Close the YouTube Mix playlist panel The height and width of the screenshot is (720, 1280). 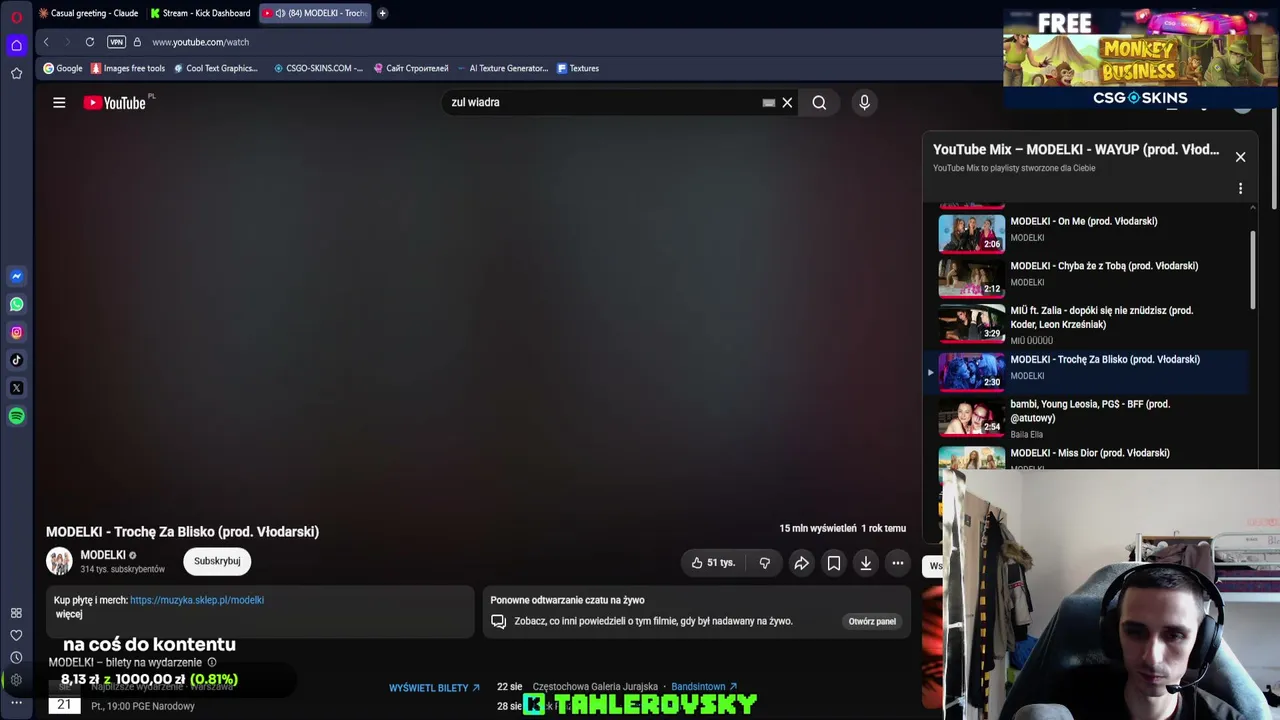point(1240,157)
